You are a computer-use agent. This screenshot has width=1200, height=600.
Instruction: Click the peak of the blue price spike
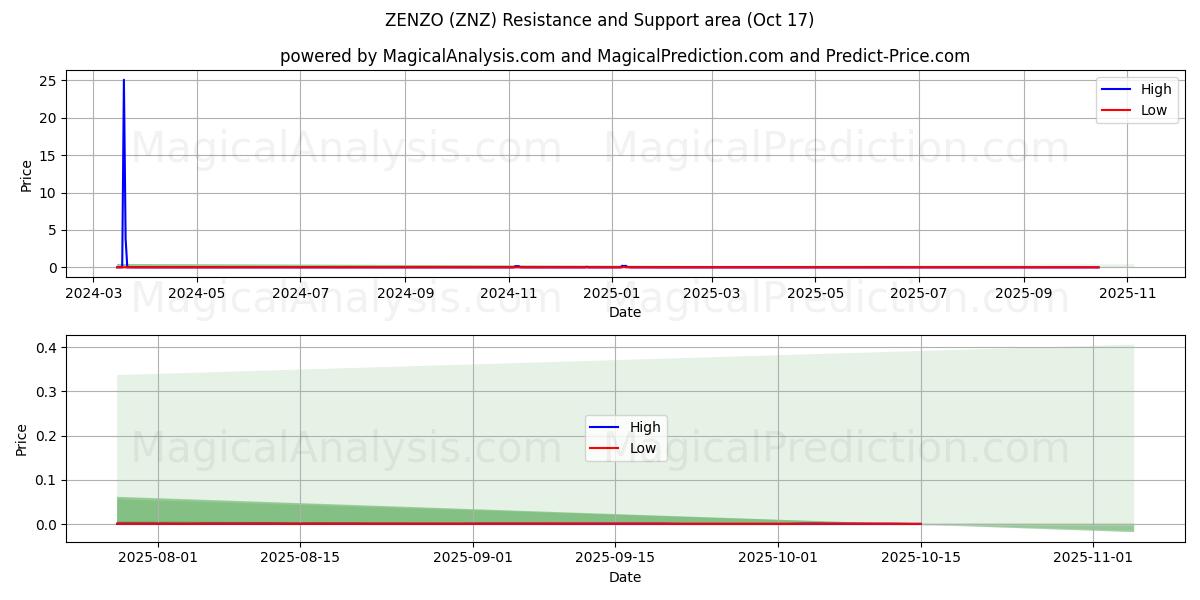(124, 81)
